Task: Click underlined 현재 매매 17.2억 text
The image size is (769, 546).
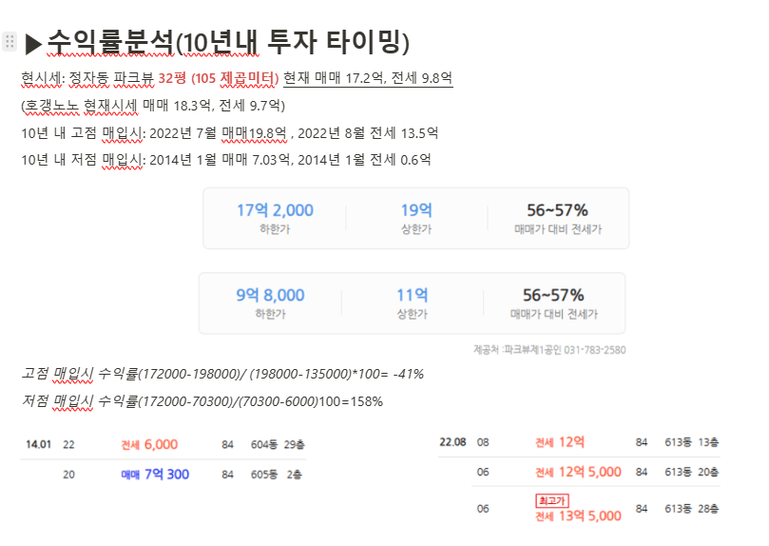Action: 333,78
